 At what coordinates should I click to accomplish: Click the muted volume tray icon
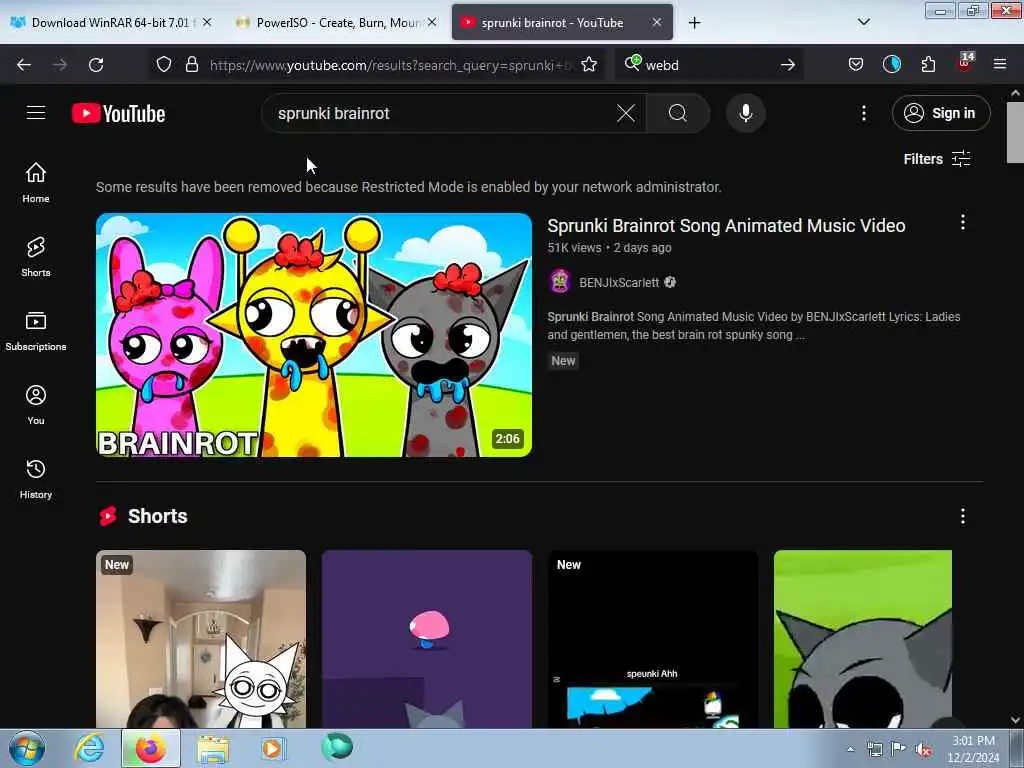pyautogui.click(x=923, y=750)
